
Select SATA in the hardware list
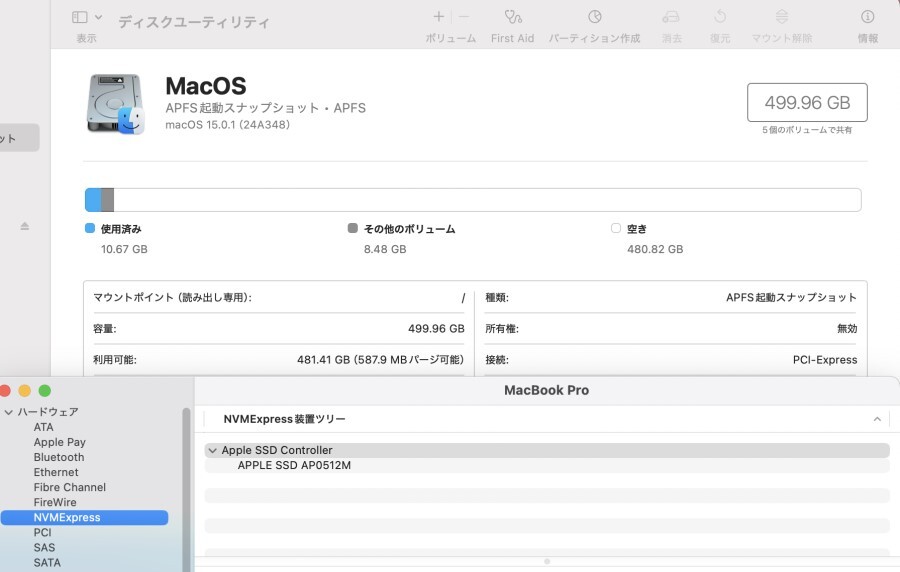click(x=47, y=562)
